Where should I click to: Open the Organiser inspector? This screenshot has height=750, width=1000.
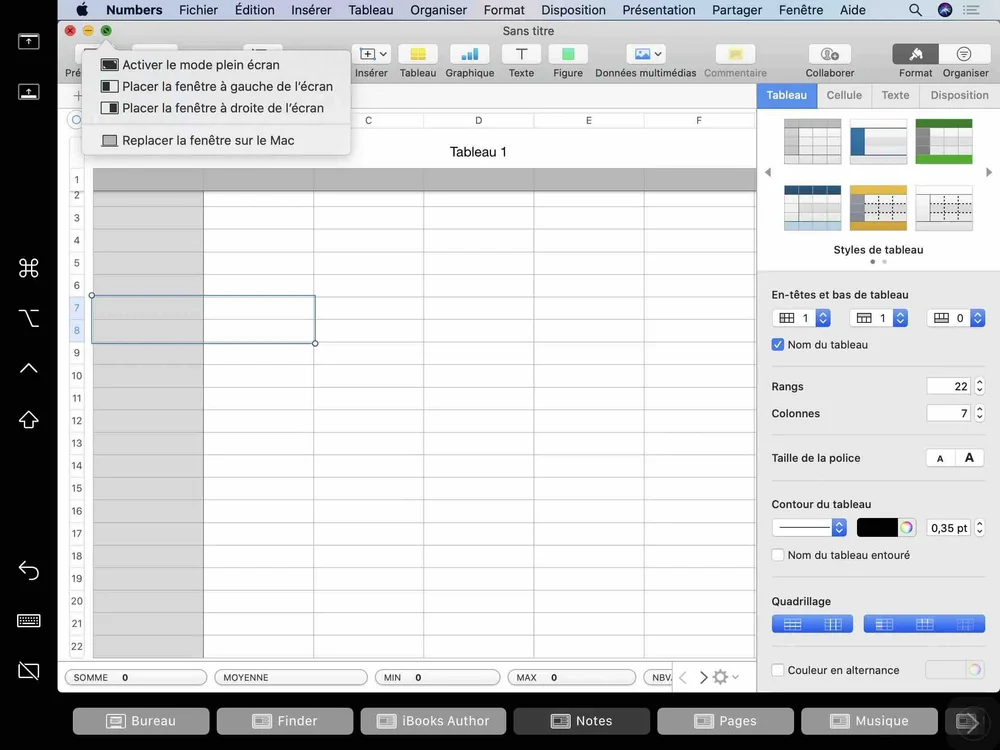[964, 55]
